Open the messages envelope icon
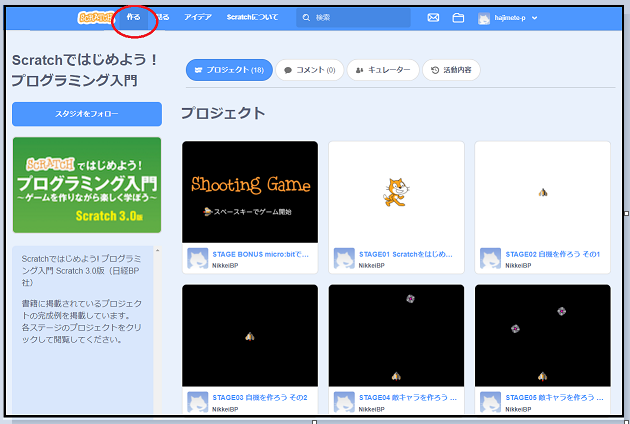The image size is (630, 424). coord(433,18)
